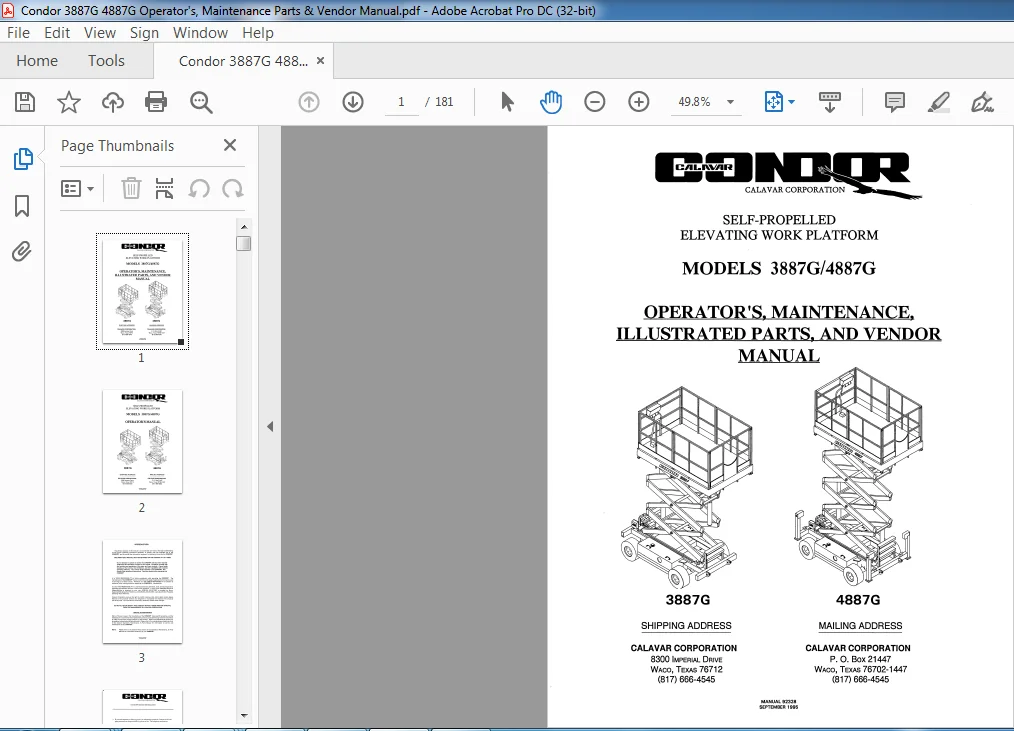Close the Page Thumbnails panel
The image size is (1014, 731).
point(230,145)
